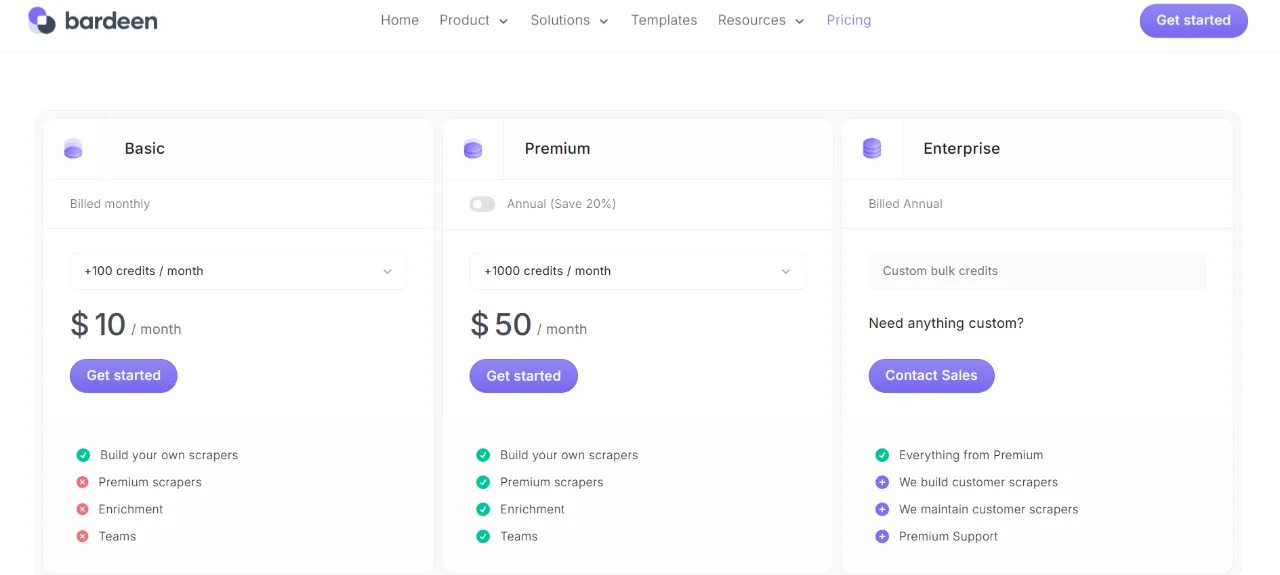Click green check next to Everything from Premium
This screenshot has height=575, width=1280.
pyautogui.click(x=882, y=455)
